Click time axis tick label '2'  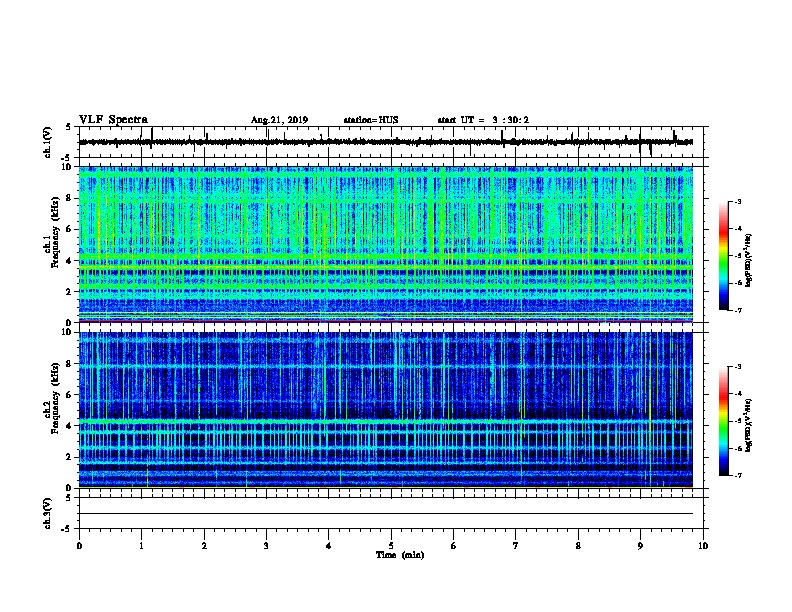[204, 546]
